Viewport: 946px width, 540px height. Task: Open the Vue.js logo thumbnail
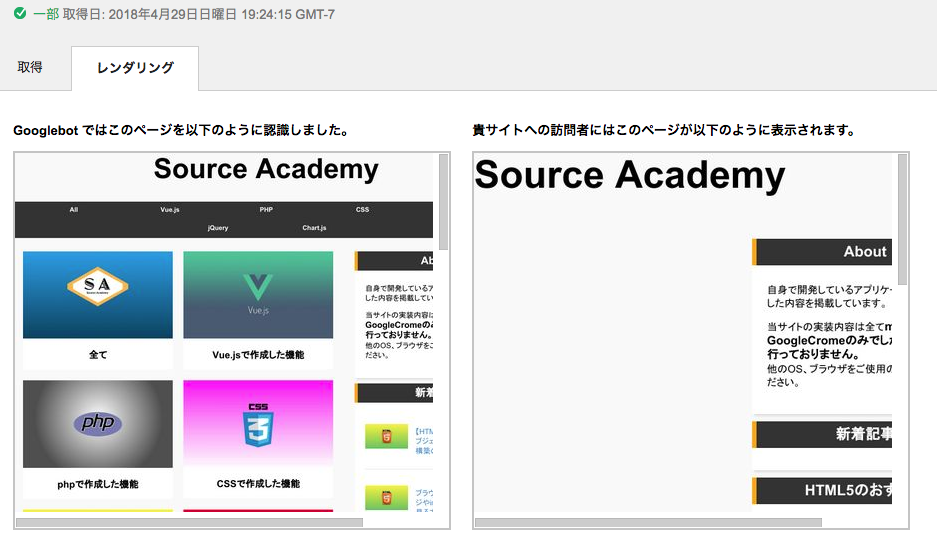click(x=258, y=295)
